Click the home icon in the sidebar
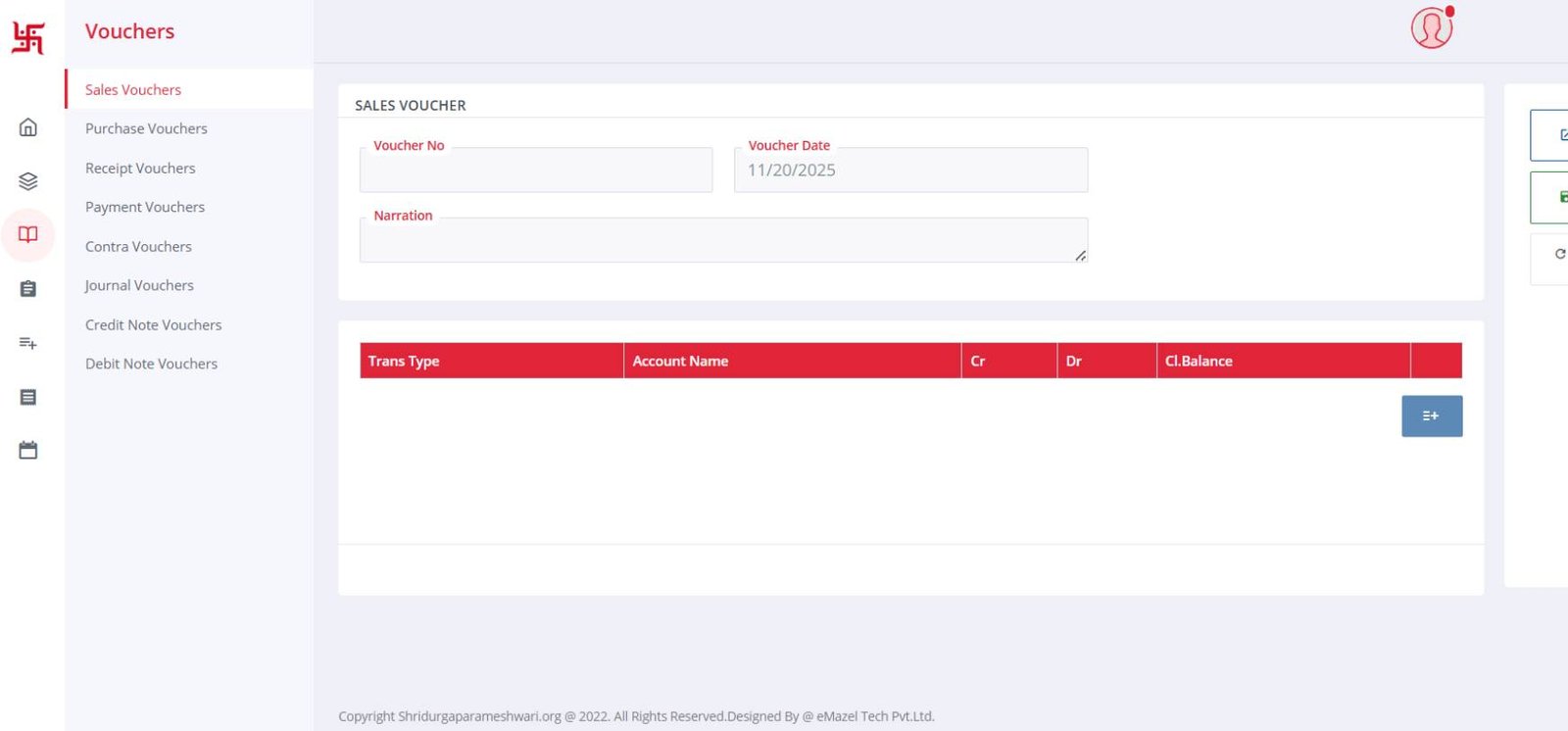 click(x=28, y=127)
